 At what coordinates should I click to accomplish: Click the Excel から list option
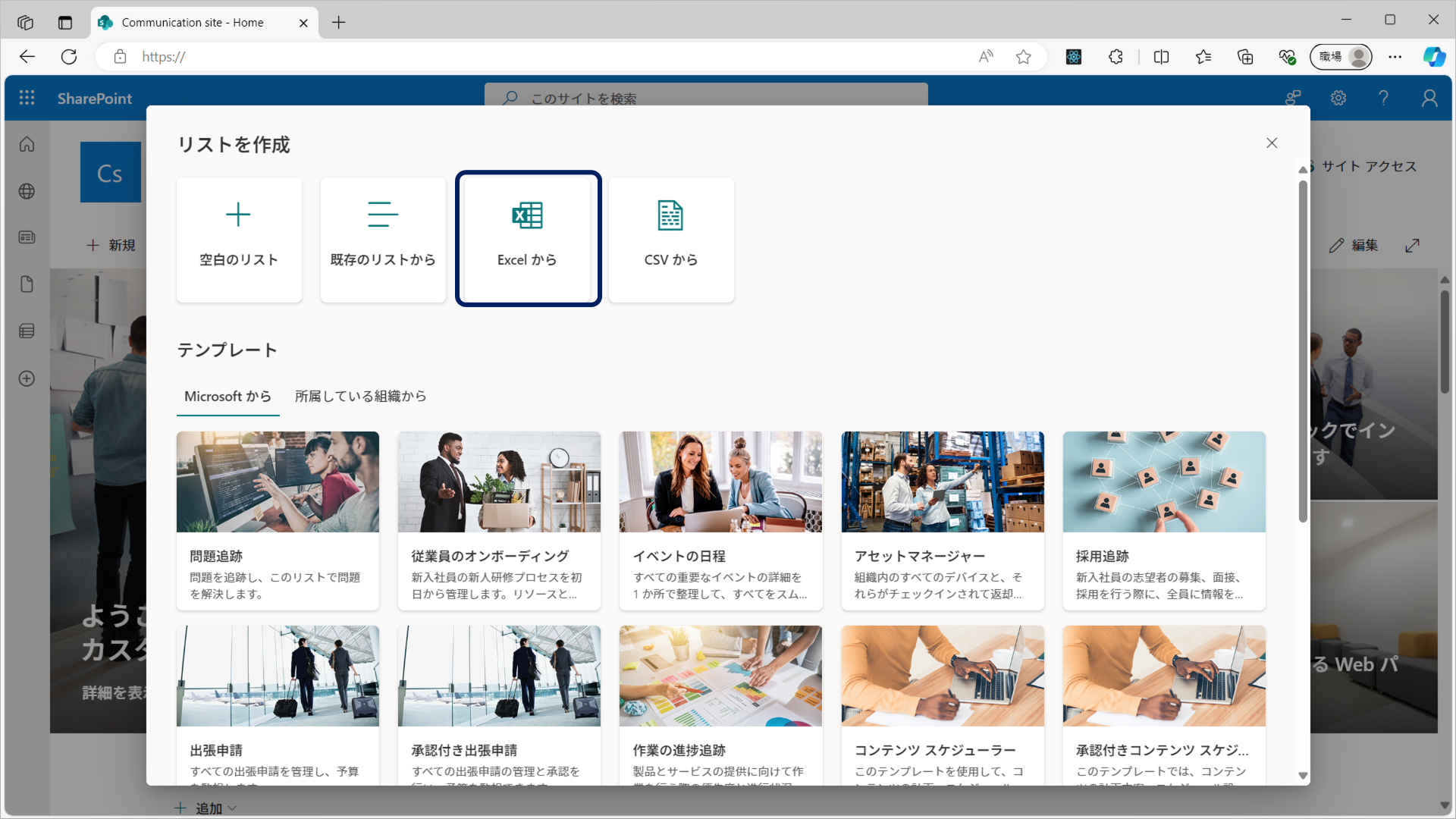[528, 239]
